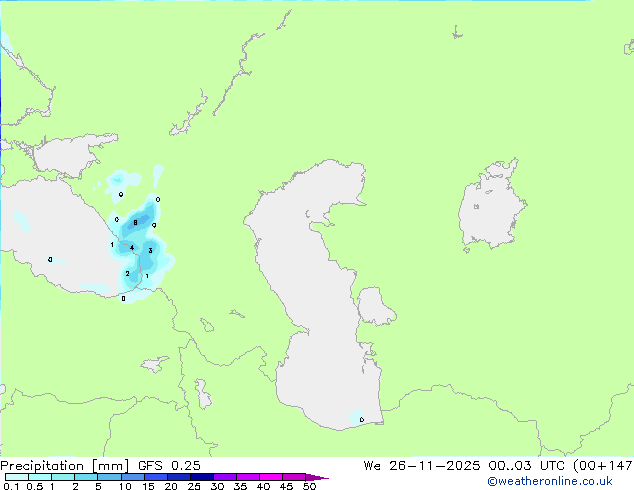Click the "50" legend scale label
This screenshot has height=490, width=634.
click(310, 486)
